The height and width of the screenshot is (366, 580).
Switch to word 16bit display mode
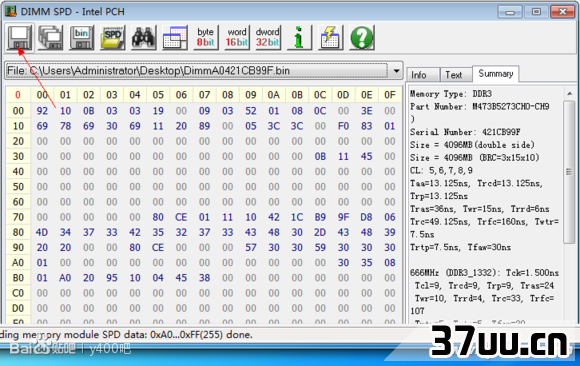tap(237, 38)
